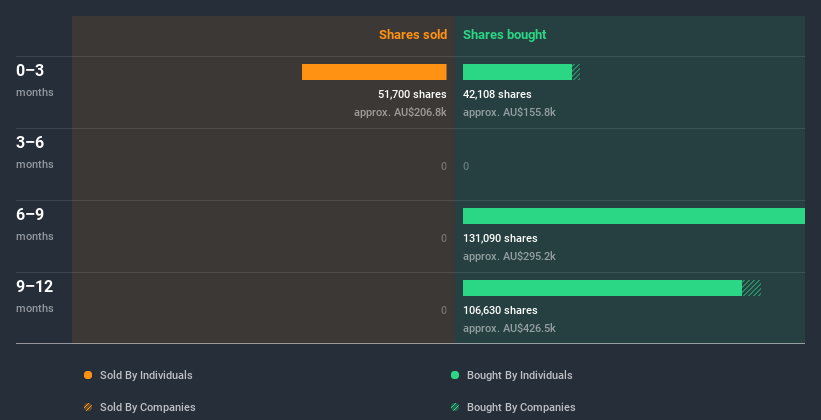Click the Shares sold column header

[413, 35]
